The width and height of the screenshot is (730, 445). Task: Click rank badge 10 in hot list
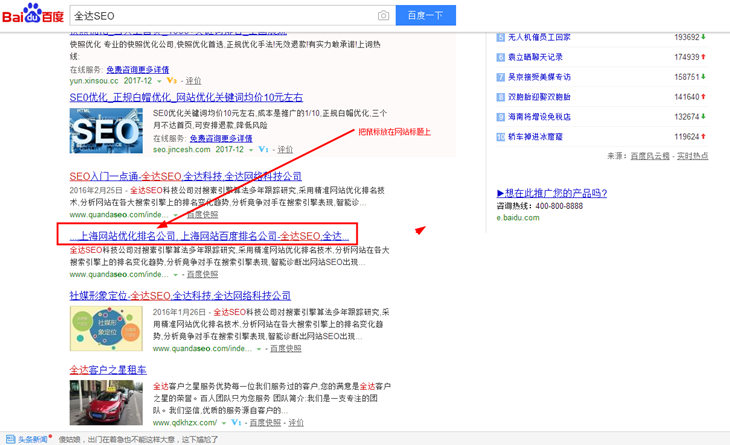tap(500, 137)
